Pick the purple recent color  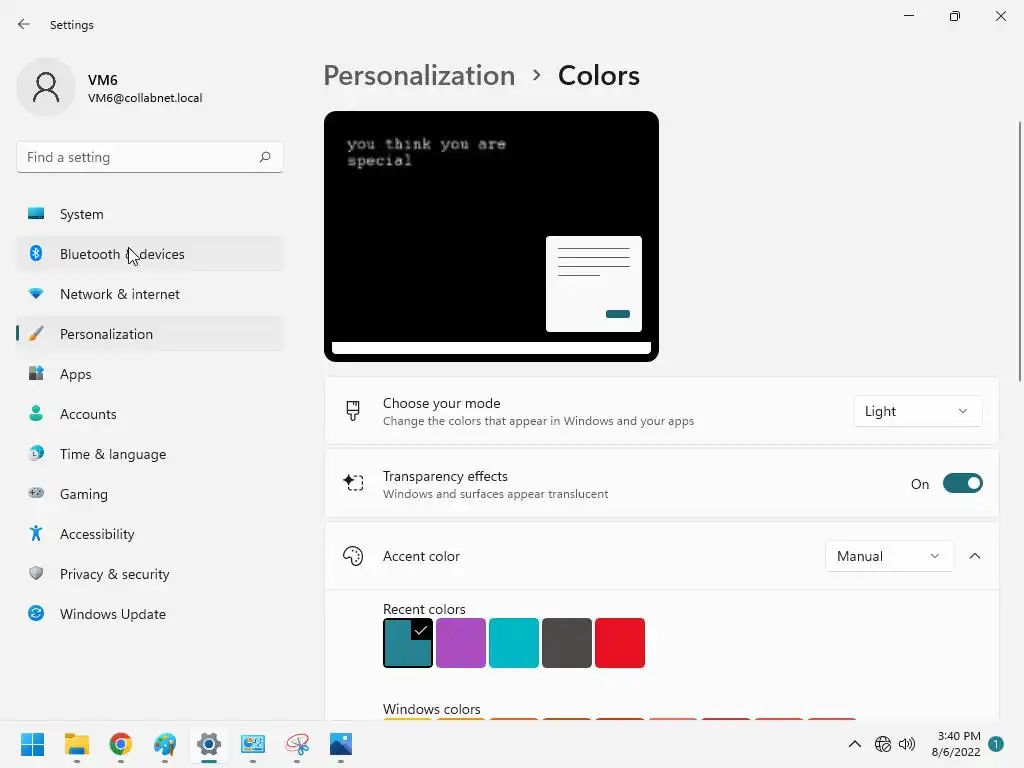(460, 643)
